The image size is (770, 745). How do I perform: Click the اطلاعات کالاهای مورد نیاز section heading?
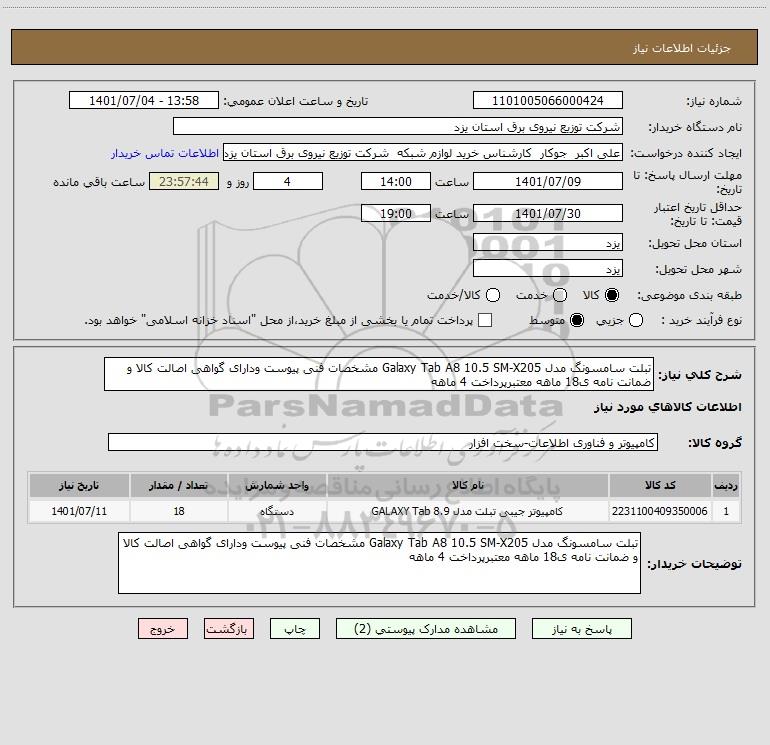668,407
